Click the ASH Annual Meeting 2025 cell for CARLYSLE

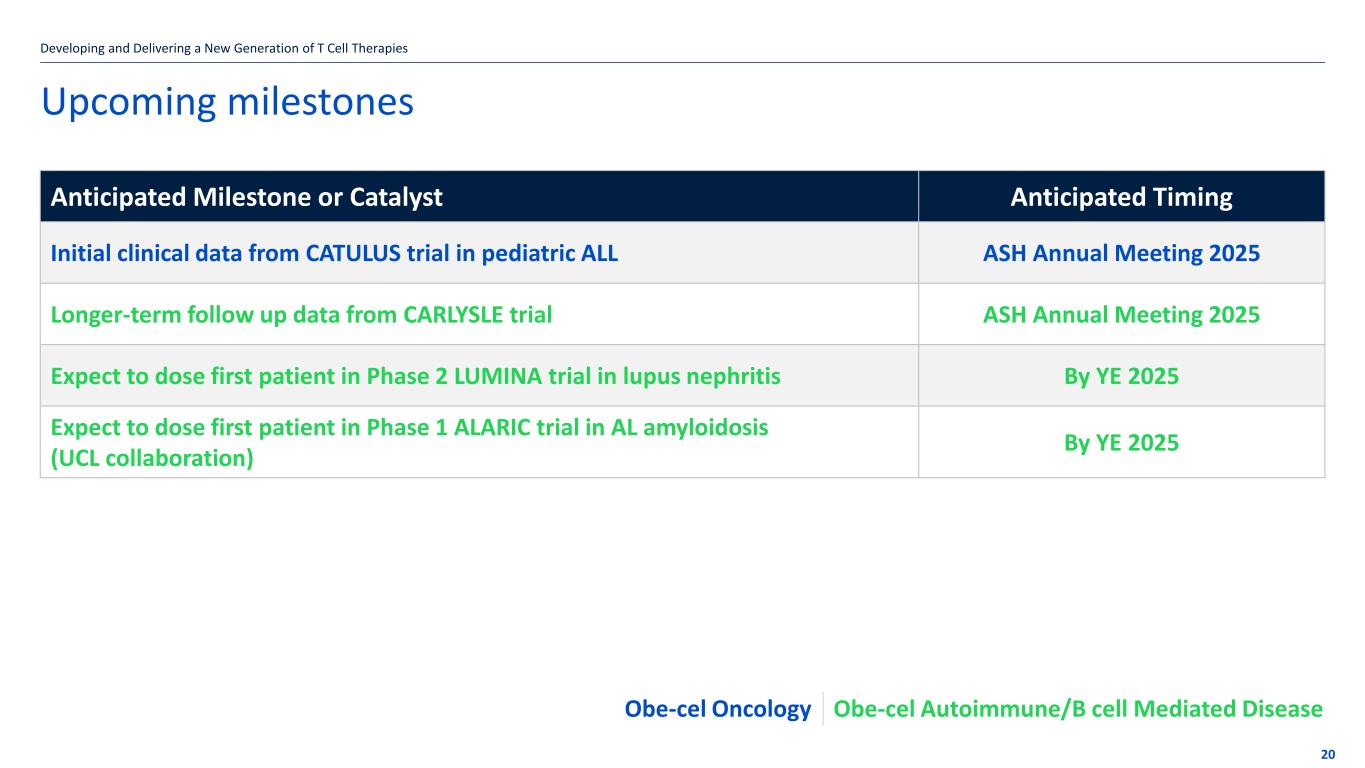(x=1121, y=315)
